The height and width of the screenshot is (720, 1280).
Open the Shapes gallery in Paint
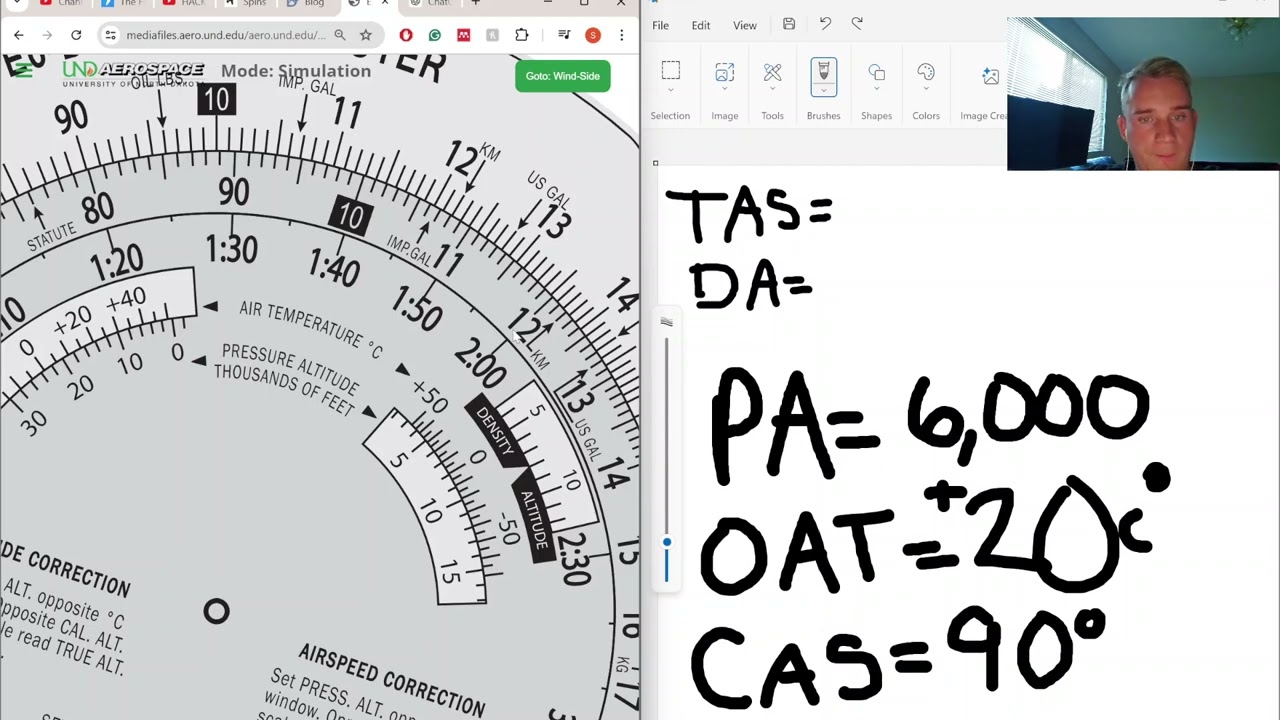(x=876, y=72)
